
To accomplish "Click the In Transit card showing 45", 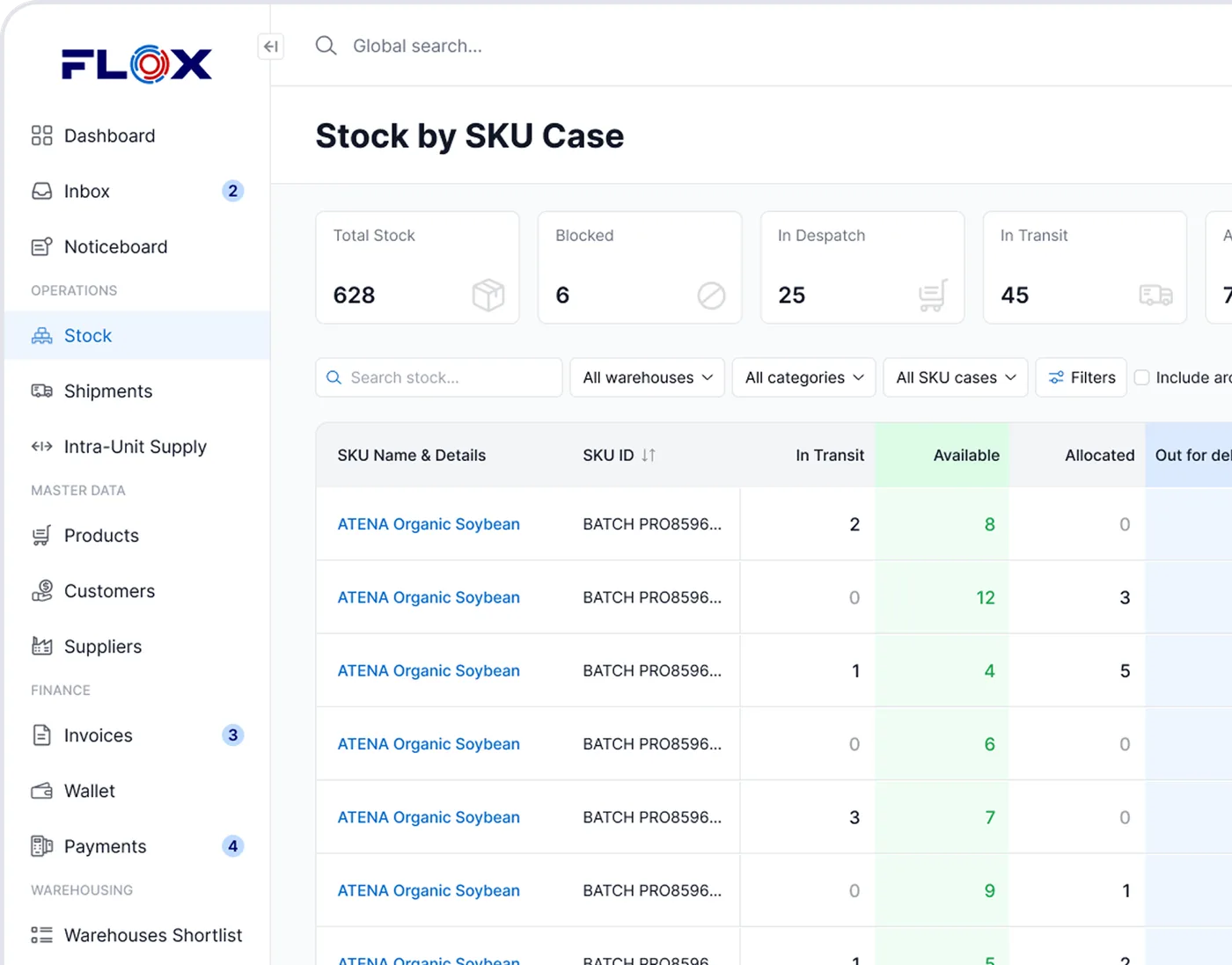I will 1085,267.
